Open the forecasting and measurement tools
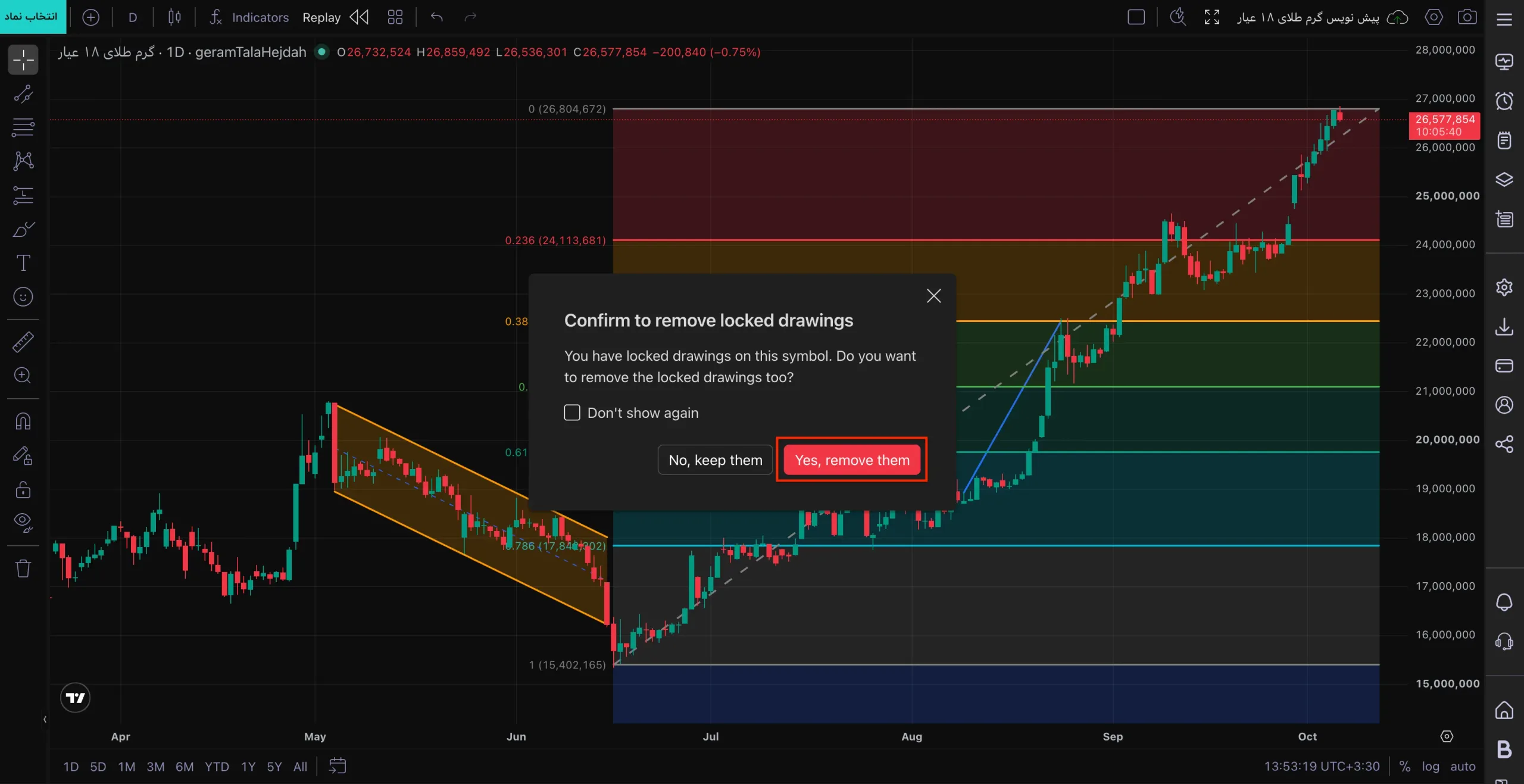The width and height of the screenshot is (1524, 784). (23, 195)
